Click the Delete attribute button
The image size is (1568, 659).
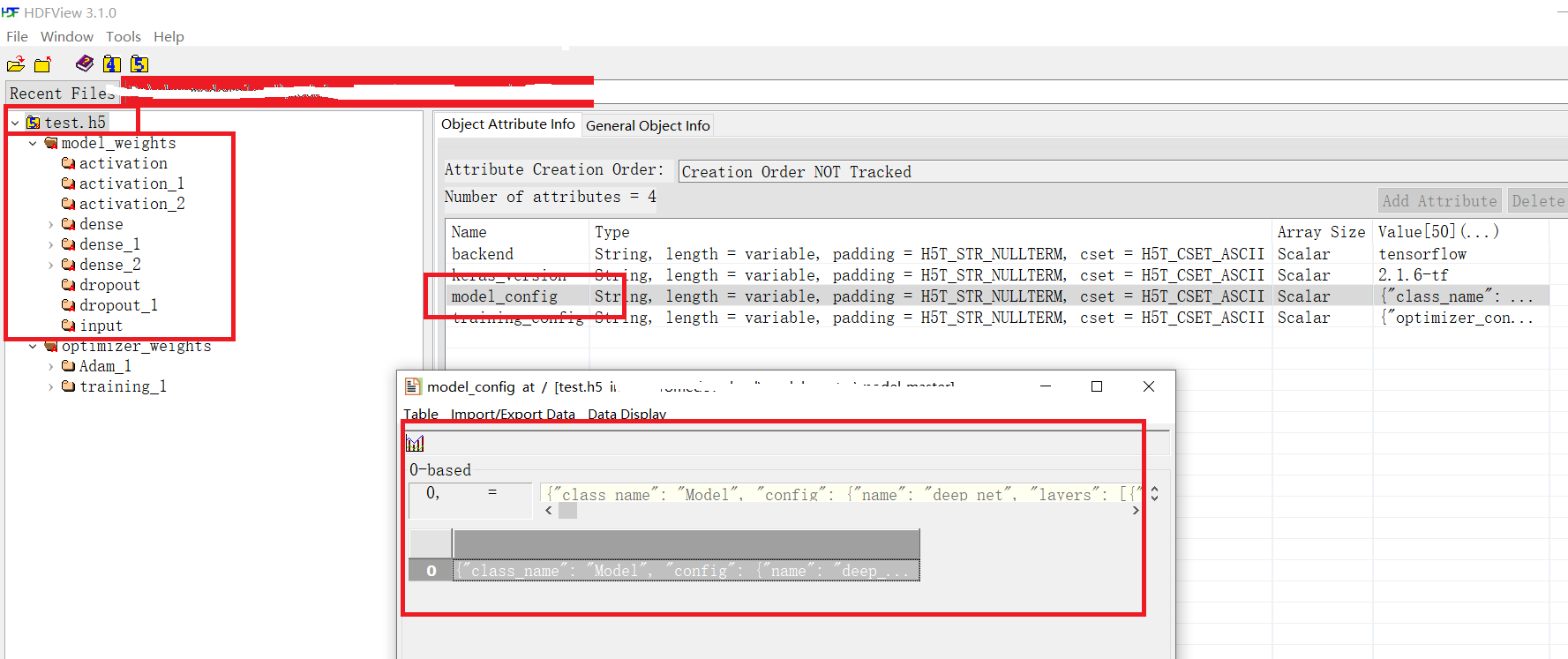pos(1538,201)
